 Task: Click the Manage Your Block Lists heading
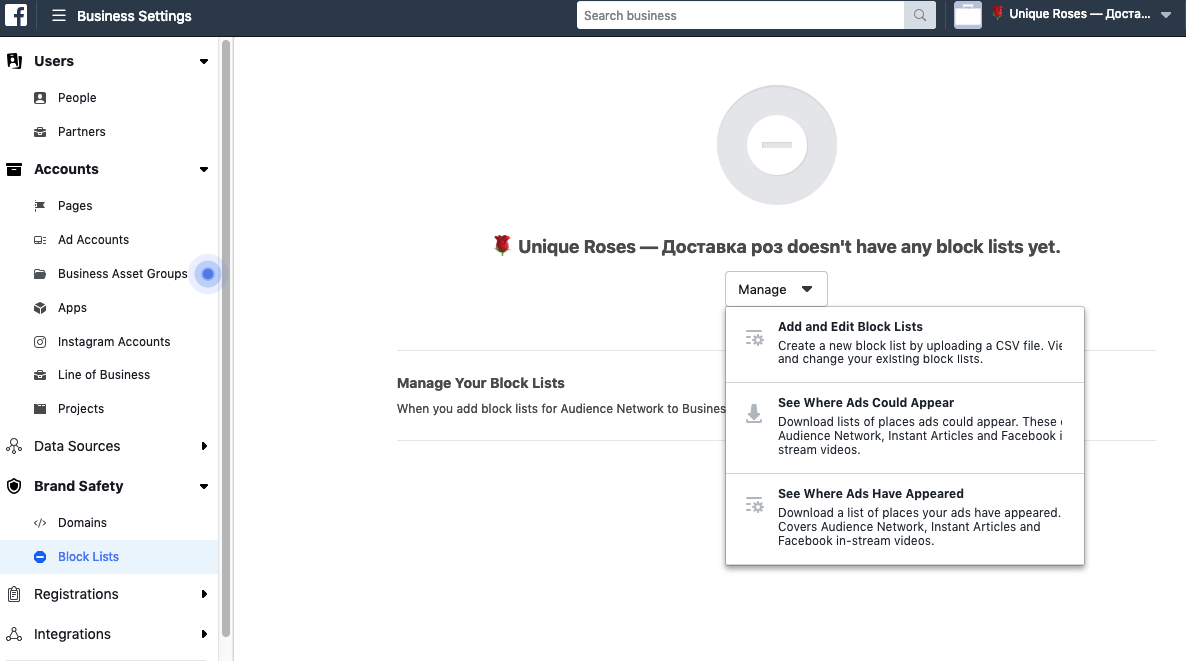pos(480,383)
